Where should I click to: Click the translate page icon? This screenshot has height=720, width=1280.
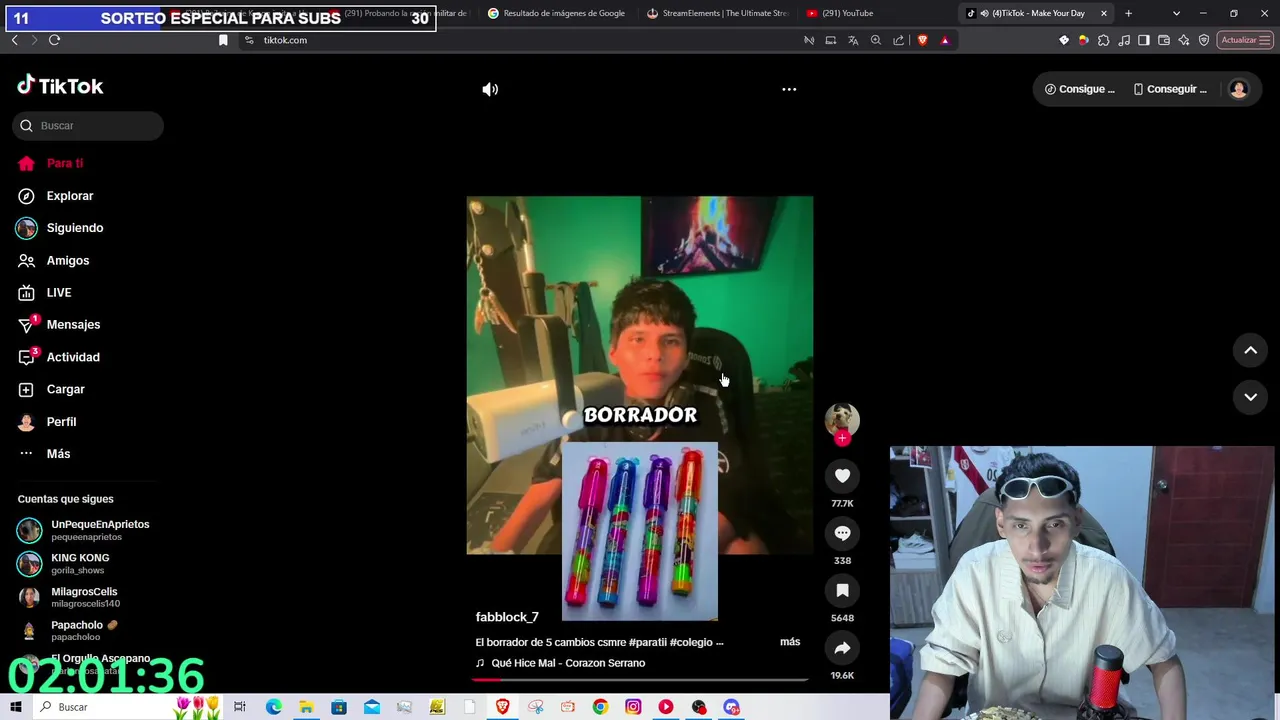click(x=853, y=40)
